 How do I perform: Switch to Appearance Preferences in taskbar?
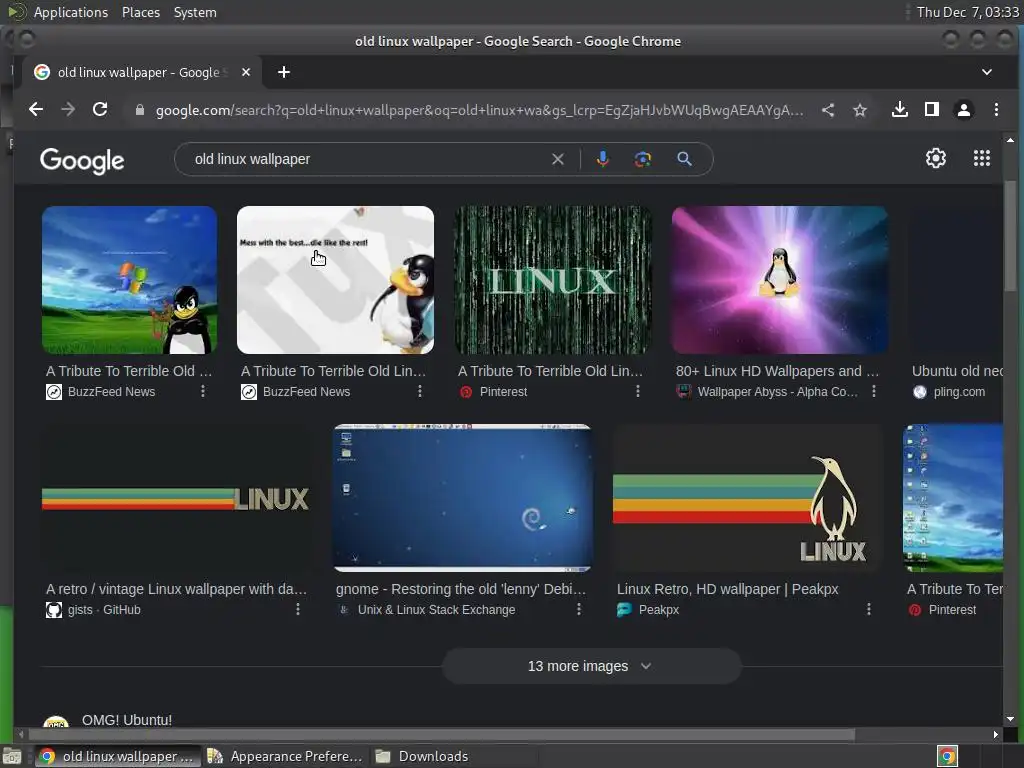[x=285, y=756]
